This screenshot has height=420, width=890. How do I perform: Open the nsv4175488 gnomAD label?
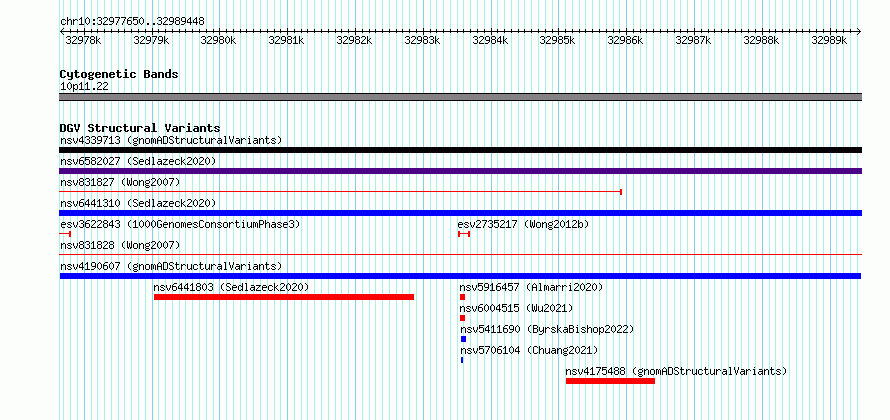click(676, 371)
